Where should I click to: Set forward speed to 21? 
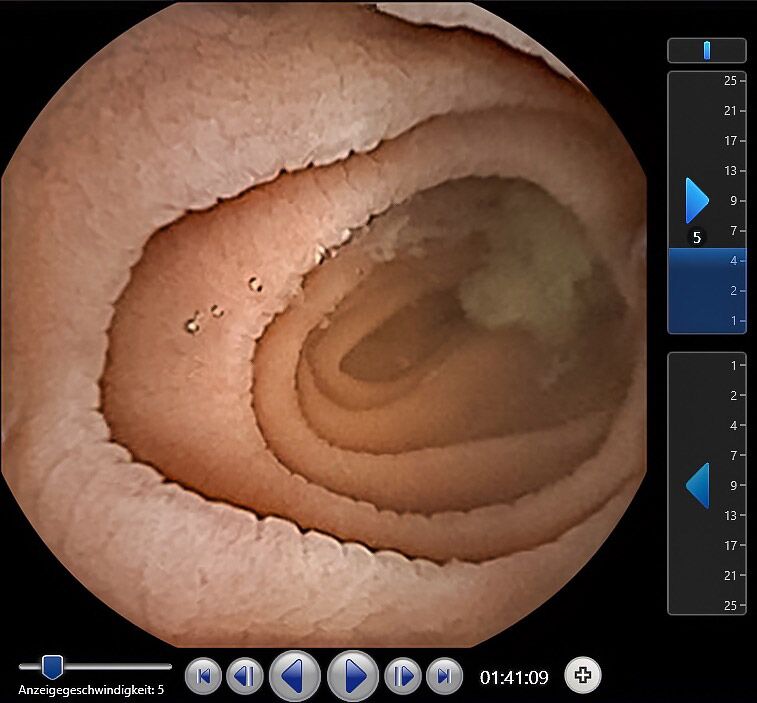click(730, 111)
